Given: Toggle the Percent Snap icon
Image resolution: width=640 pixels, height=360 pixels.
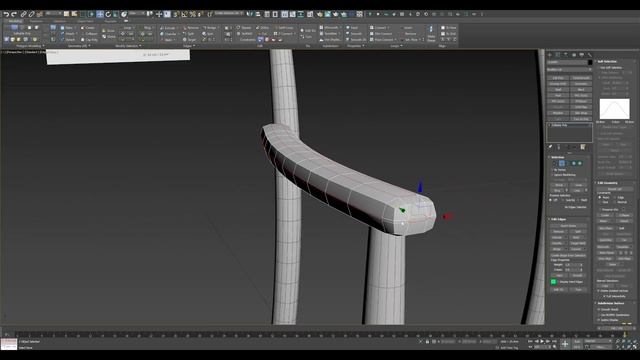Looking at the screenshot, I should pos(192,14).
